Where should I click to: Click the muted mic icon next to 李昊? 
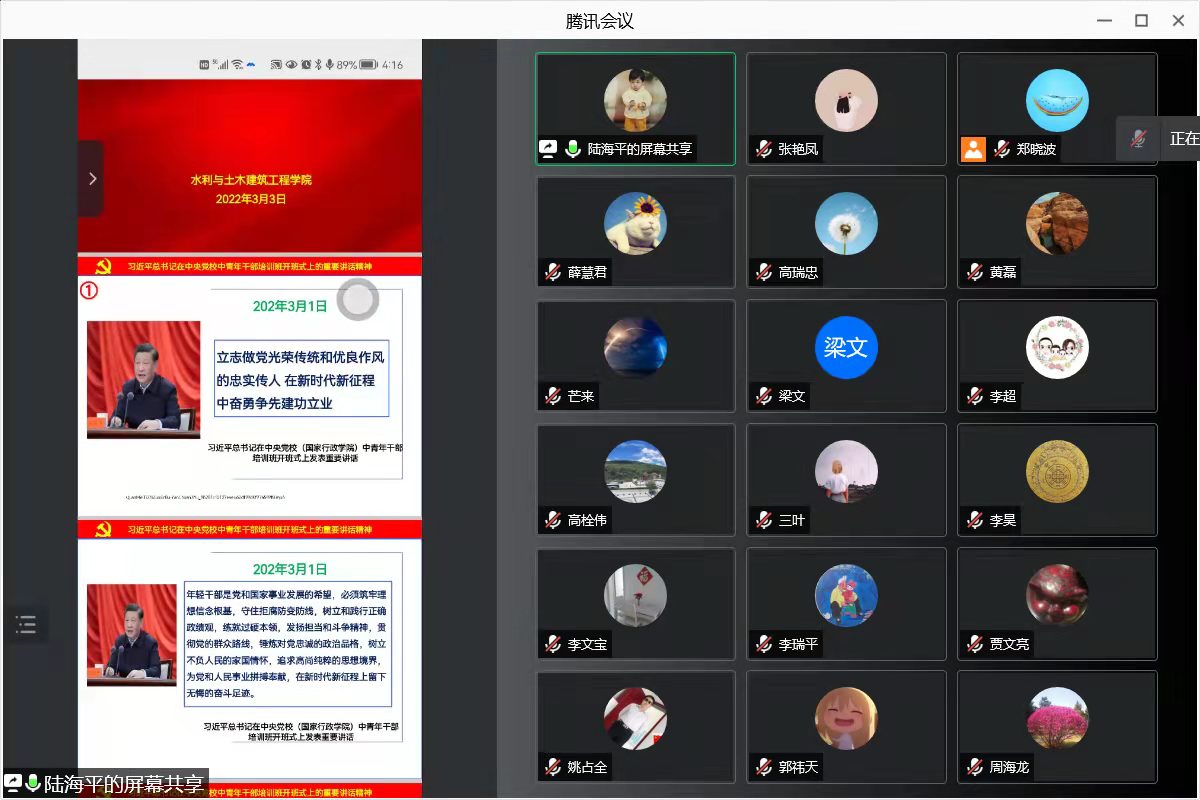(975, 520)
